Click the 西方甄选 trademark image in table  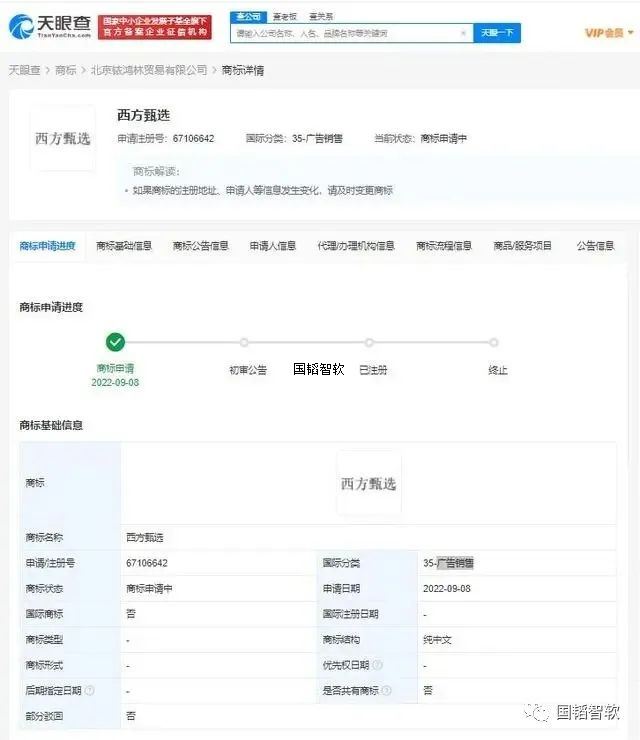pos(369,483)
